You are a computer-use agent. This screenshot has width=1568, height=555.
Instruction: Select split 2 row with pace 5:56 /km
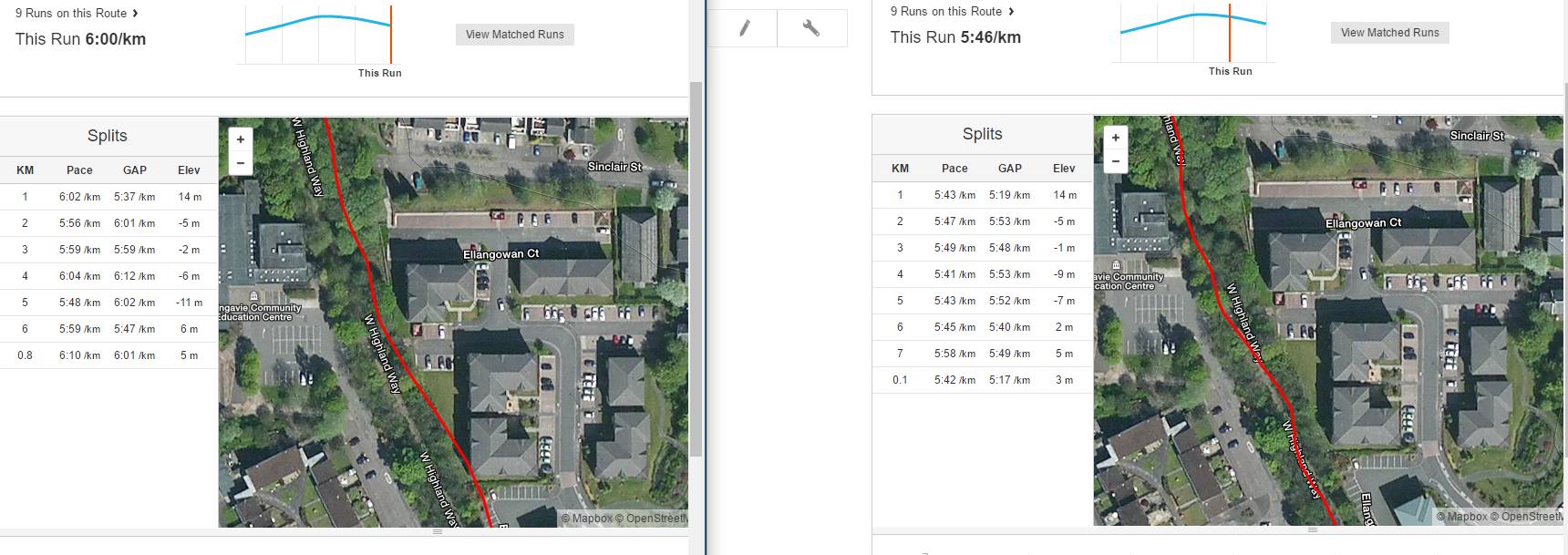pos(108,223)
